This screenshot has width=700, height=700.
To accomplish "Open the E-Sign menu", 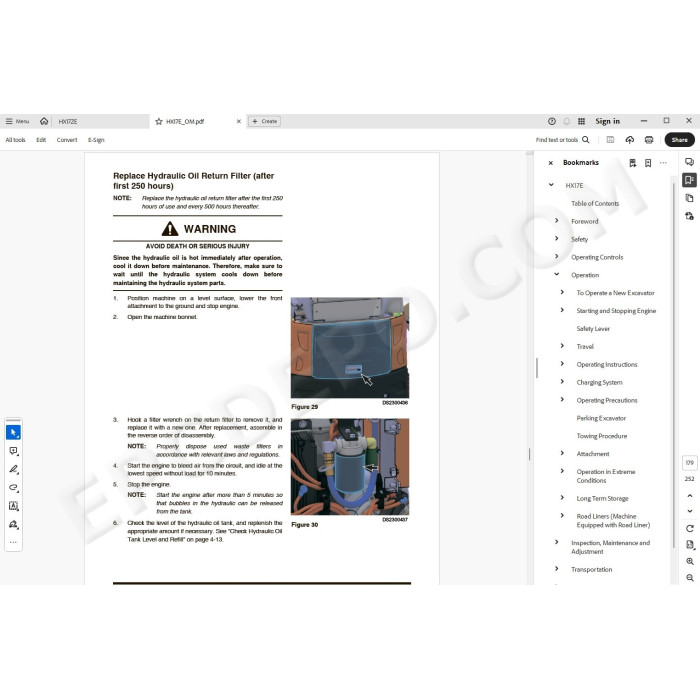I will point(96,140).
